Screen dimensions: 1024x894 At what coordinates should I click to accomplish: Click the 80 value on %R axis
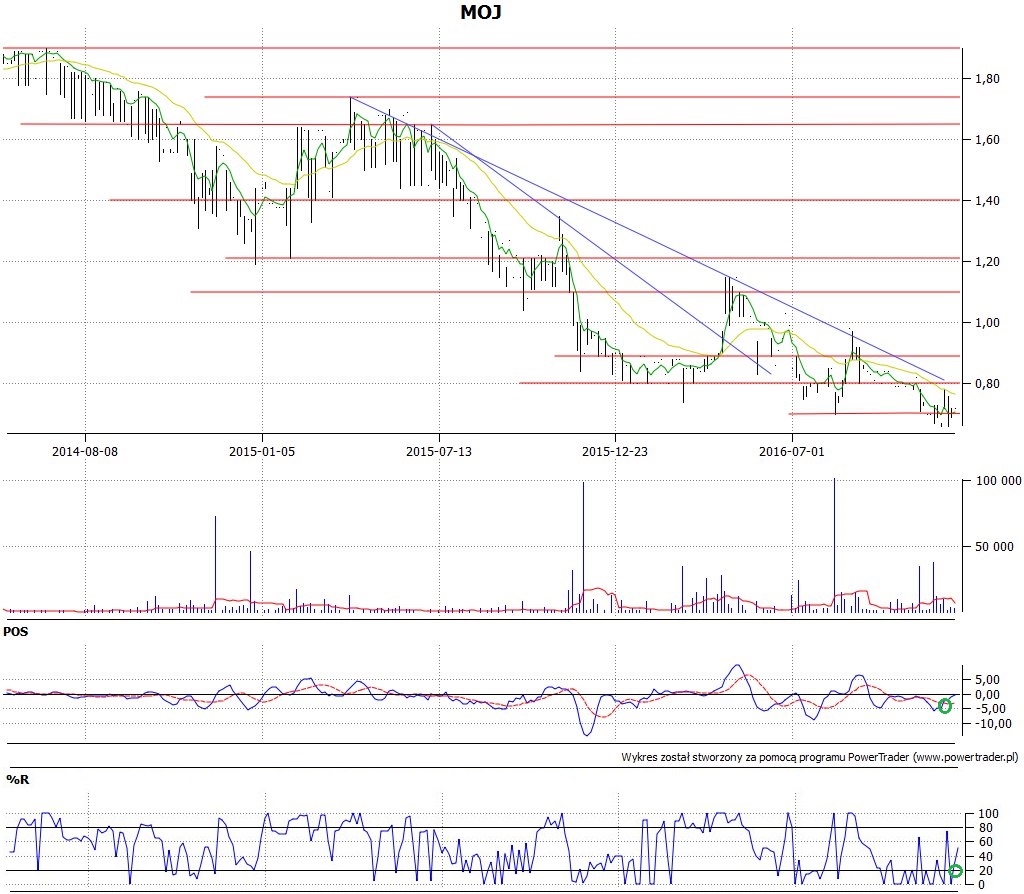click(986, 828)
